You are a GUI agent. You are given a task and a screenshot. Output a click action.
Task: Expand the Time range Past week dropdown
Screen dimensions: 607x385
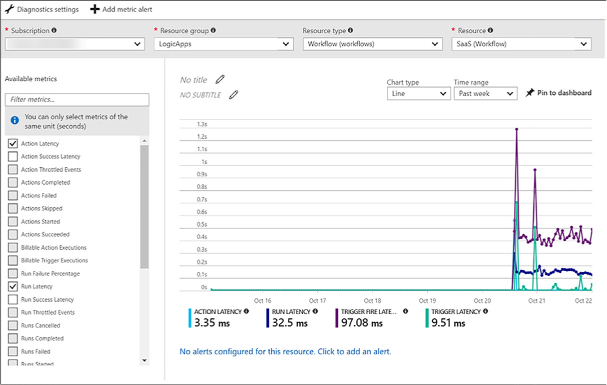[485, 94]
